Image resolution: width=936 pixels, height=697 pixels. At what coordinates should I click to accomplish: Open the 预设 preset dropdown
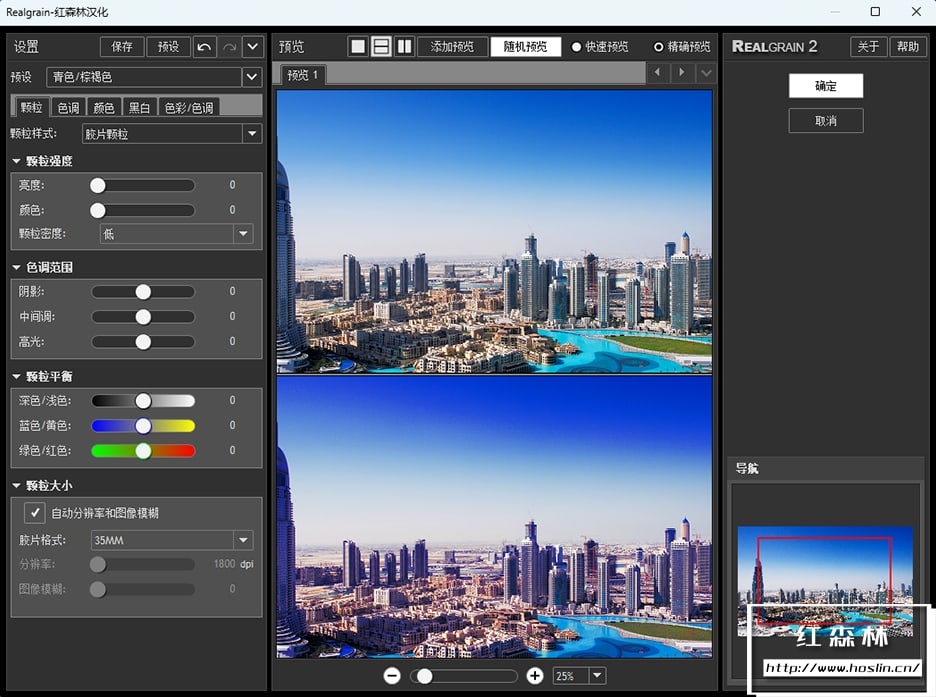[x=251, y=77]
